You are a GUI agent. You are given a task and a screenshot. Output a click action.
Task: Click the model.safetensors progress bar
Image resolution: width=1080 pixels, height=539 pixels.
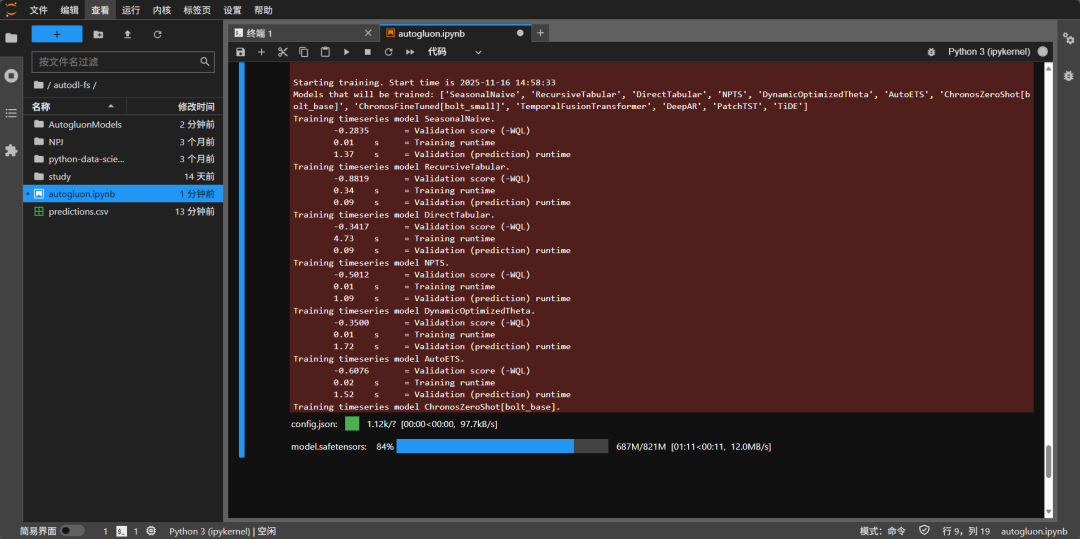pos(501,447)
